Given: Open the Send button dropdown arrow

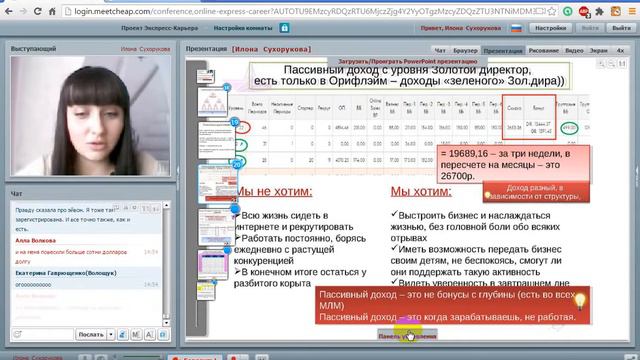Looking at the screenshot, I should [x=111, y=335].
